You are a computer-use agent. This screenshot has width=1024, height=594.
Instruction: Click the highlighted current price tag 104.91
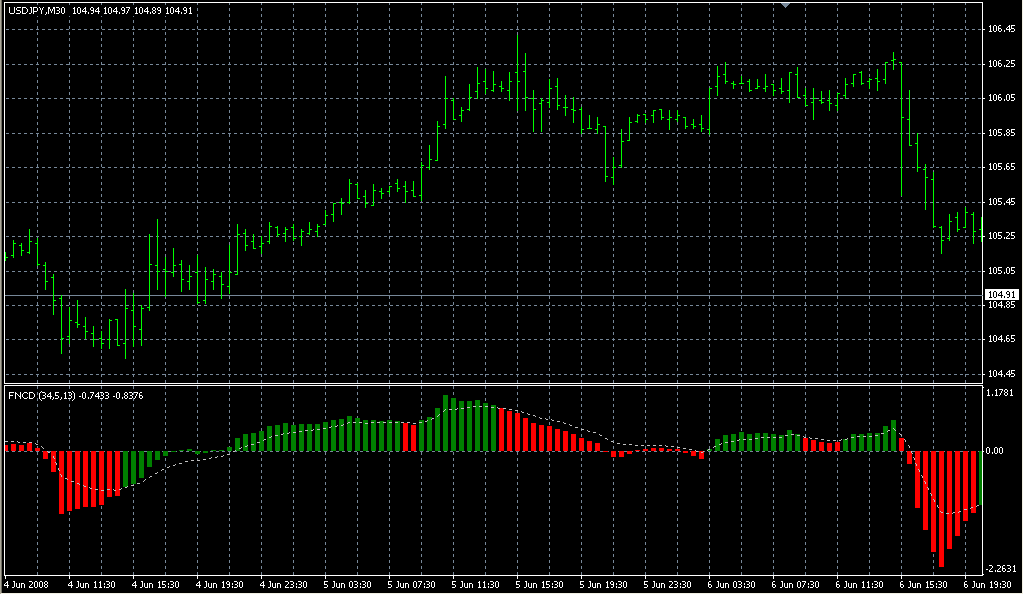pos(1001,295)
